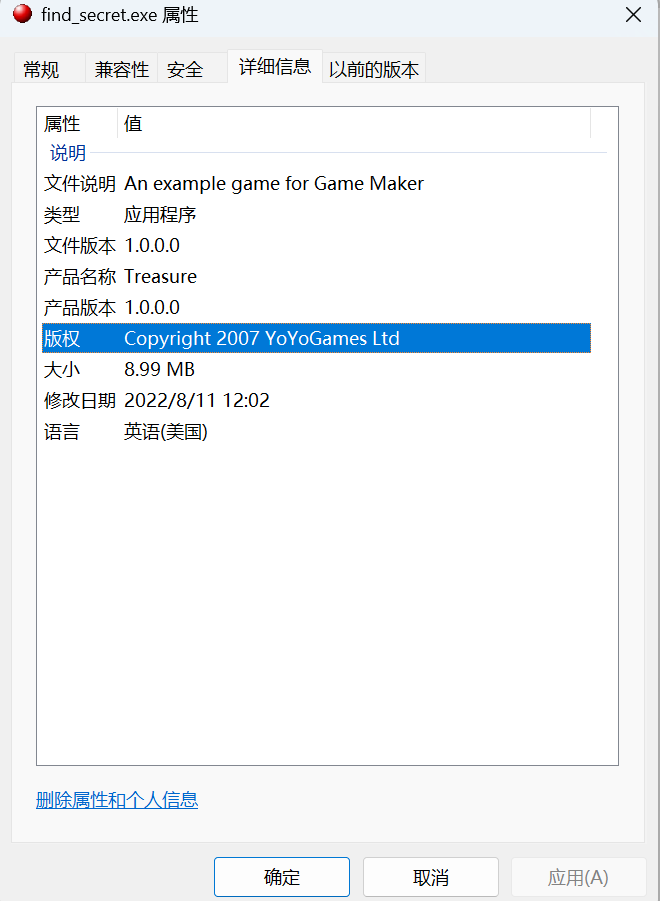Click the red ball application icon
The image size is (660, 901).
[22, 14]
